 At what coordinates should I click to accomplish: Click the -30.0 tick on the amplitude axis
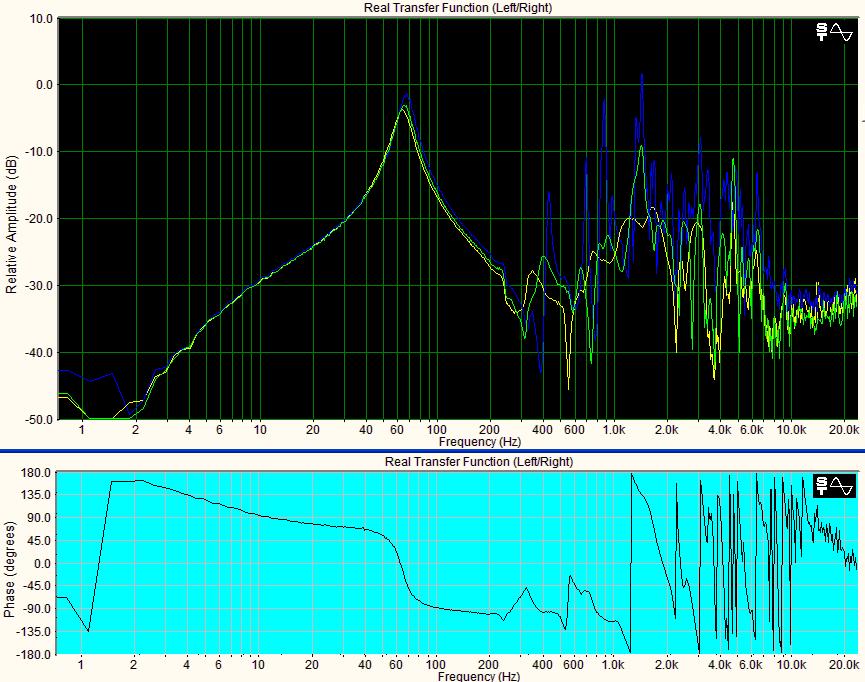coord(39,286)
